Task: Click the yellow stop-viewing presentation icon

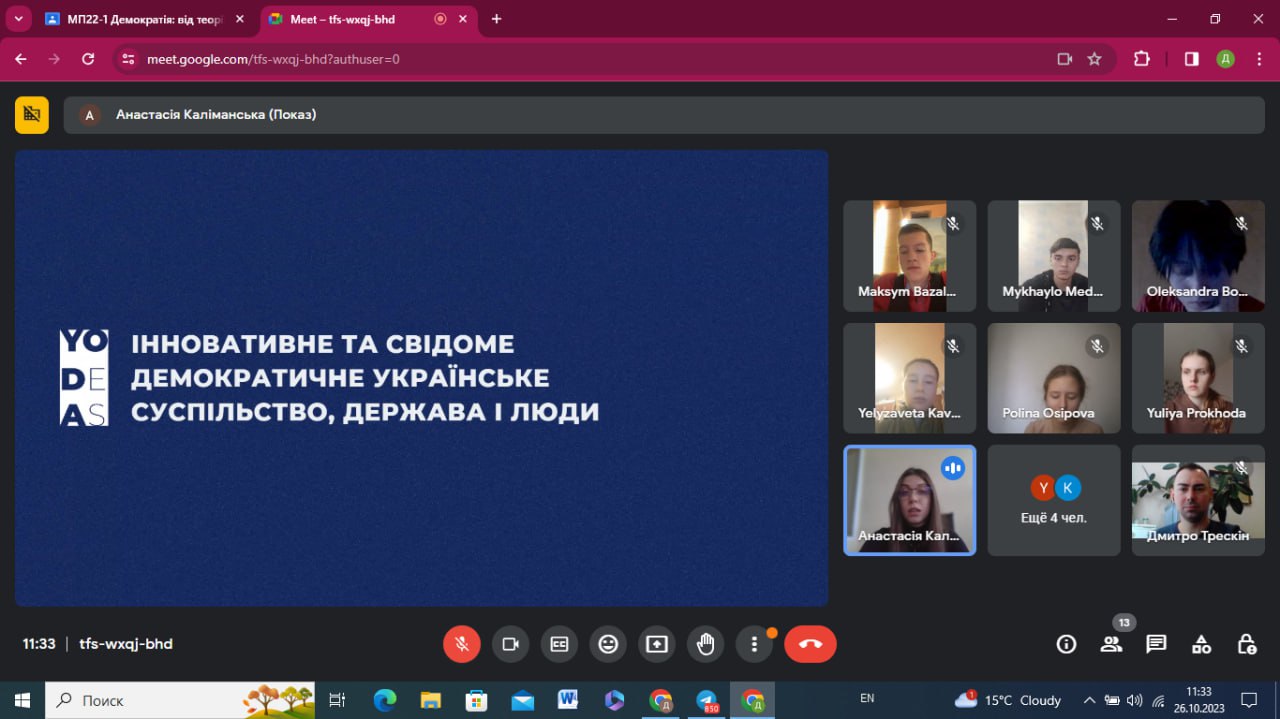Action: (x=32, y=115)
